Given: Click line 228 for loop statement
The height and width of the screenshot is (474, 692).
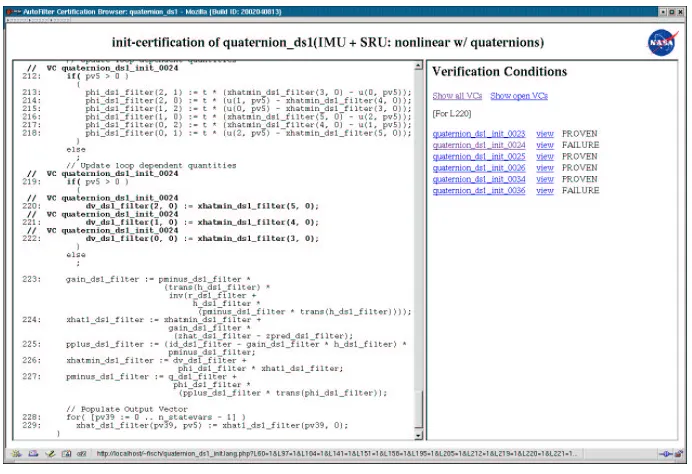Looking at the screenshot, I should (x=156, y=417).
